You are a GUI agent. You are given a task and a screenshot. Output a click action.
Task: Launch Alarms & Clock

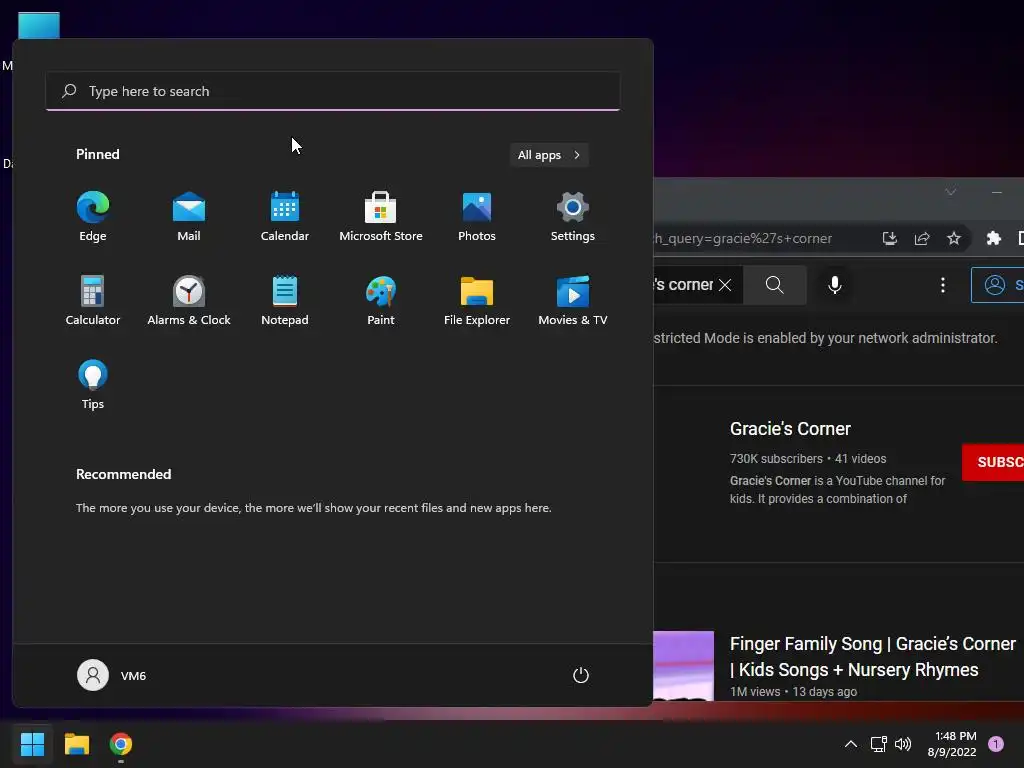pos(189,300)
